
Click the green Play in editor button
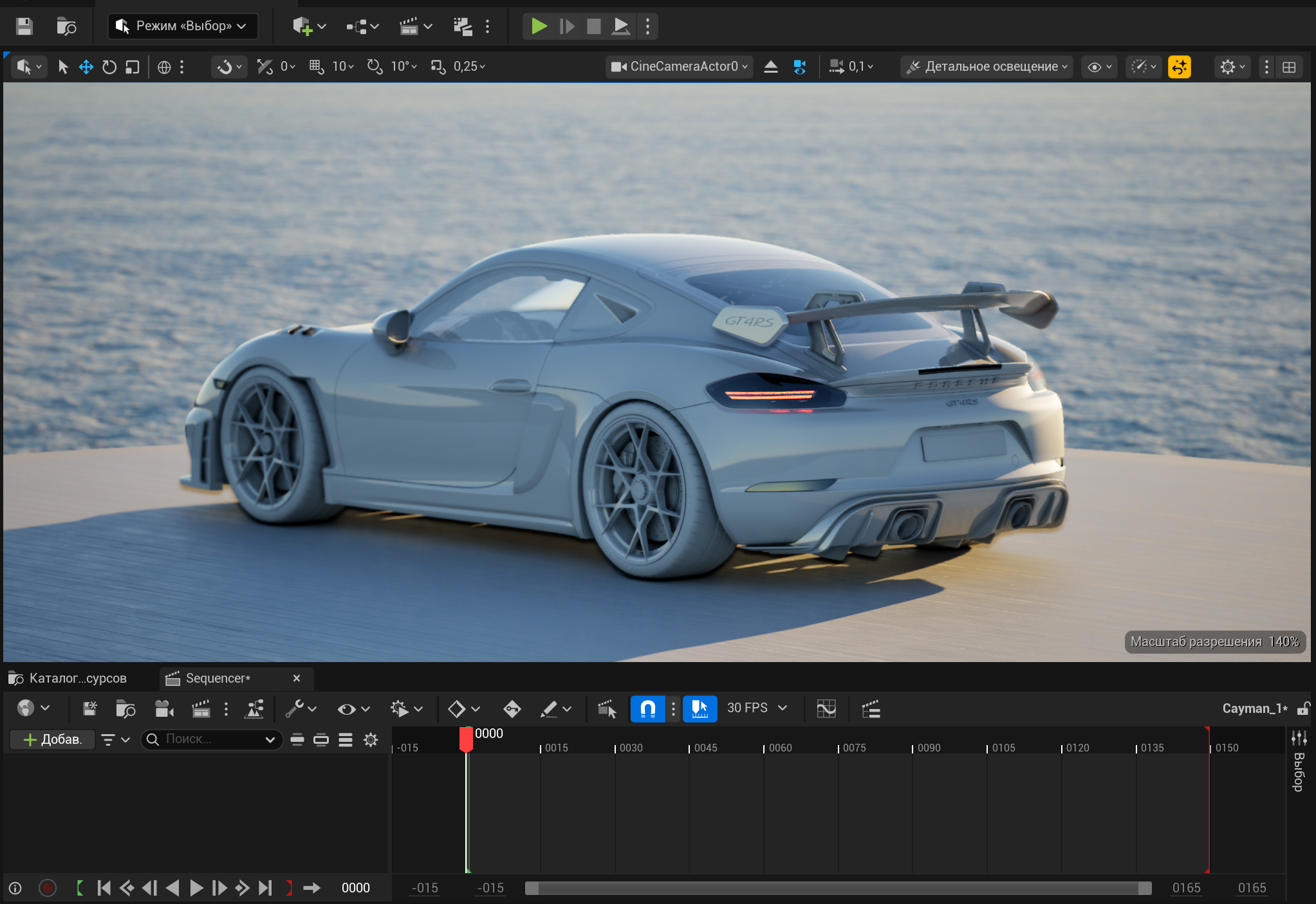[539, 26]
